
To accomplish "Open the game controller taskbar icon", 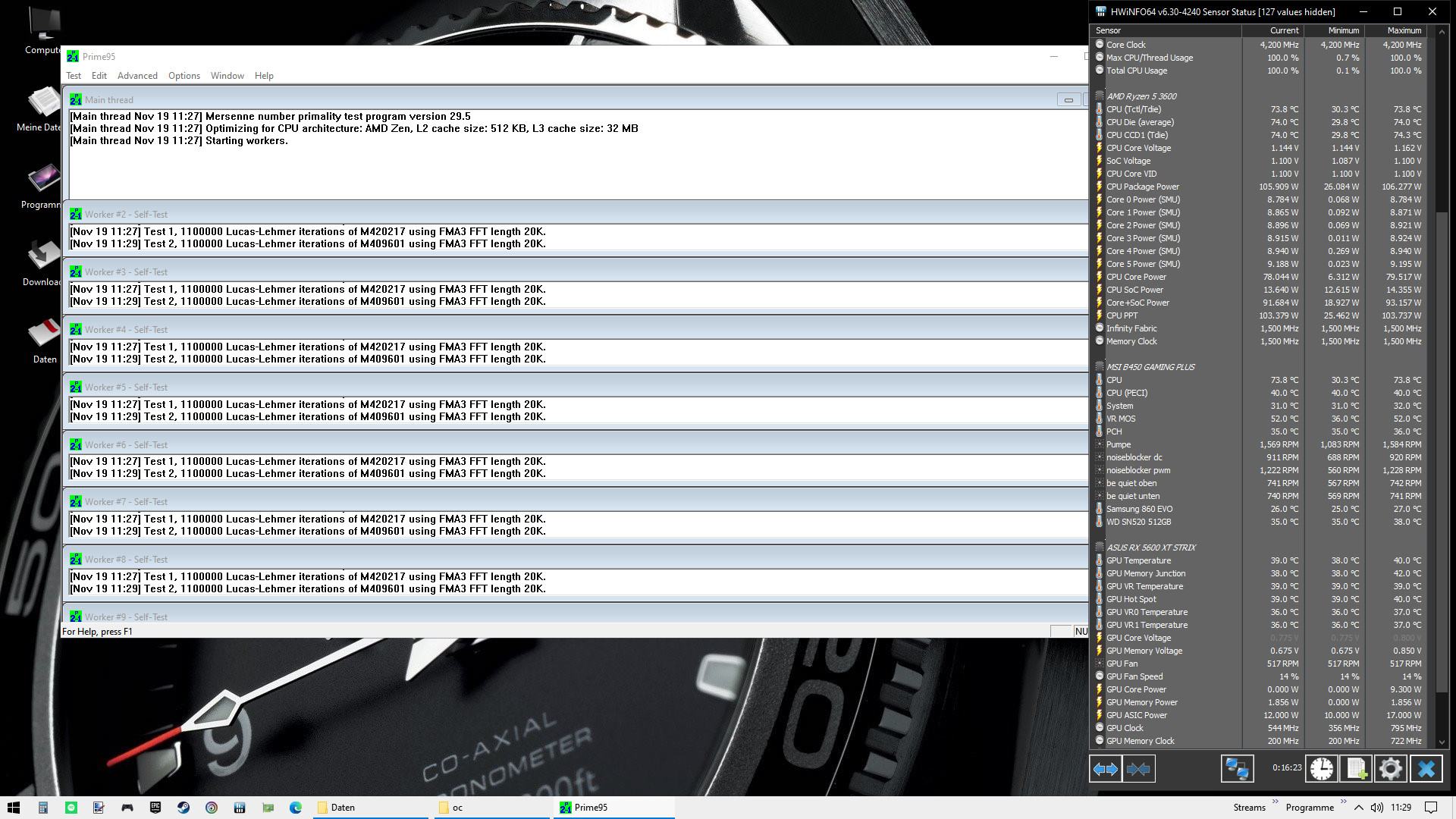I will [x=127, y=808].
